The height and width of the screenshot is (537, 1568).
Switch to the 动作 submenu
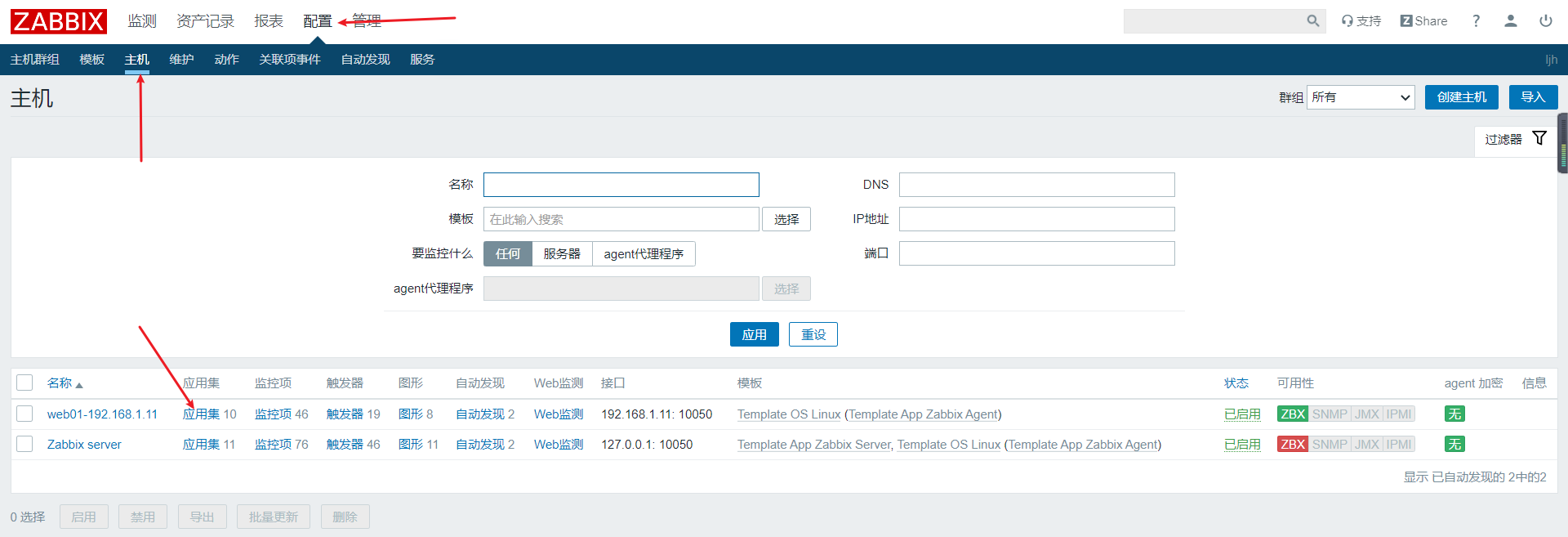point(226,60)
